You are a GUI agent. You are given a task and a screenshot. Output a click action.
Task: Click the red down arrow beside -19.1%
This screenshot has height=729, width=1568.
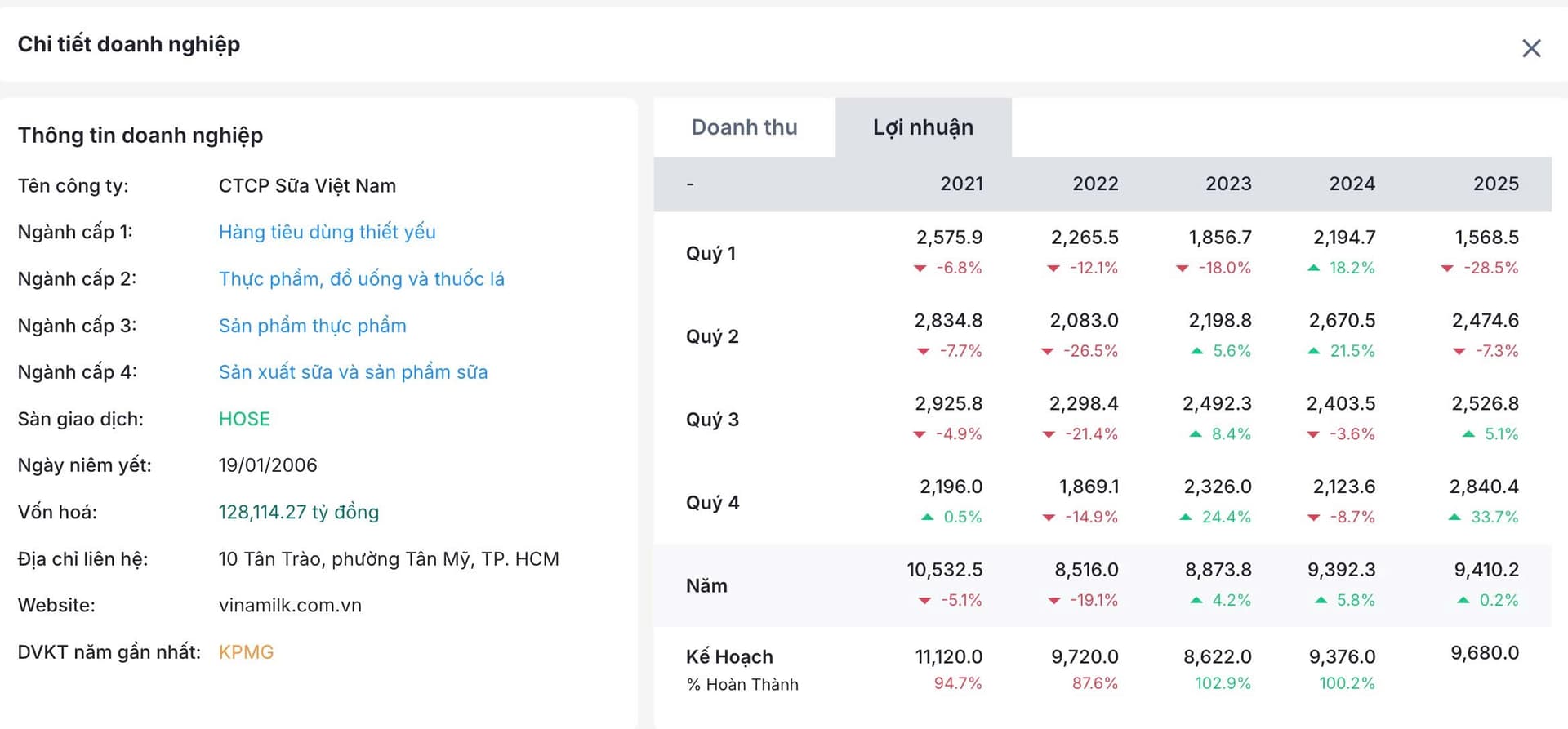[x=1054, y=601]
